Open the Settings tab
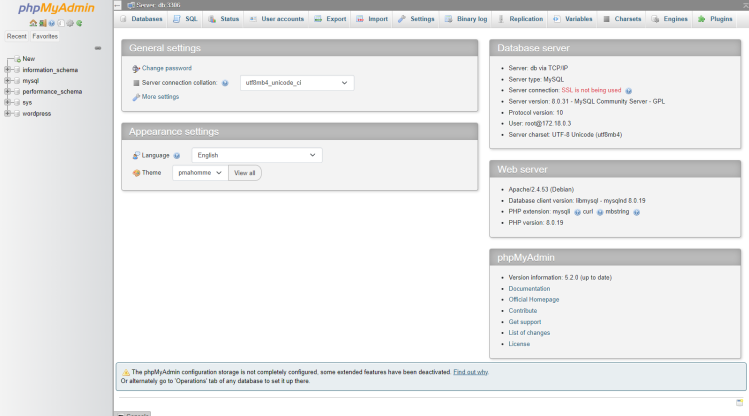Viewport: 749px width, 416px height. coord(416,19)
